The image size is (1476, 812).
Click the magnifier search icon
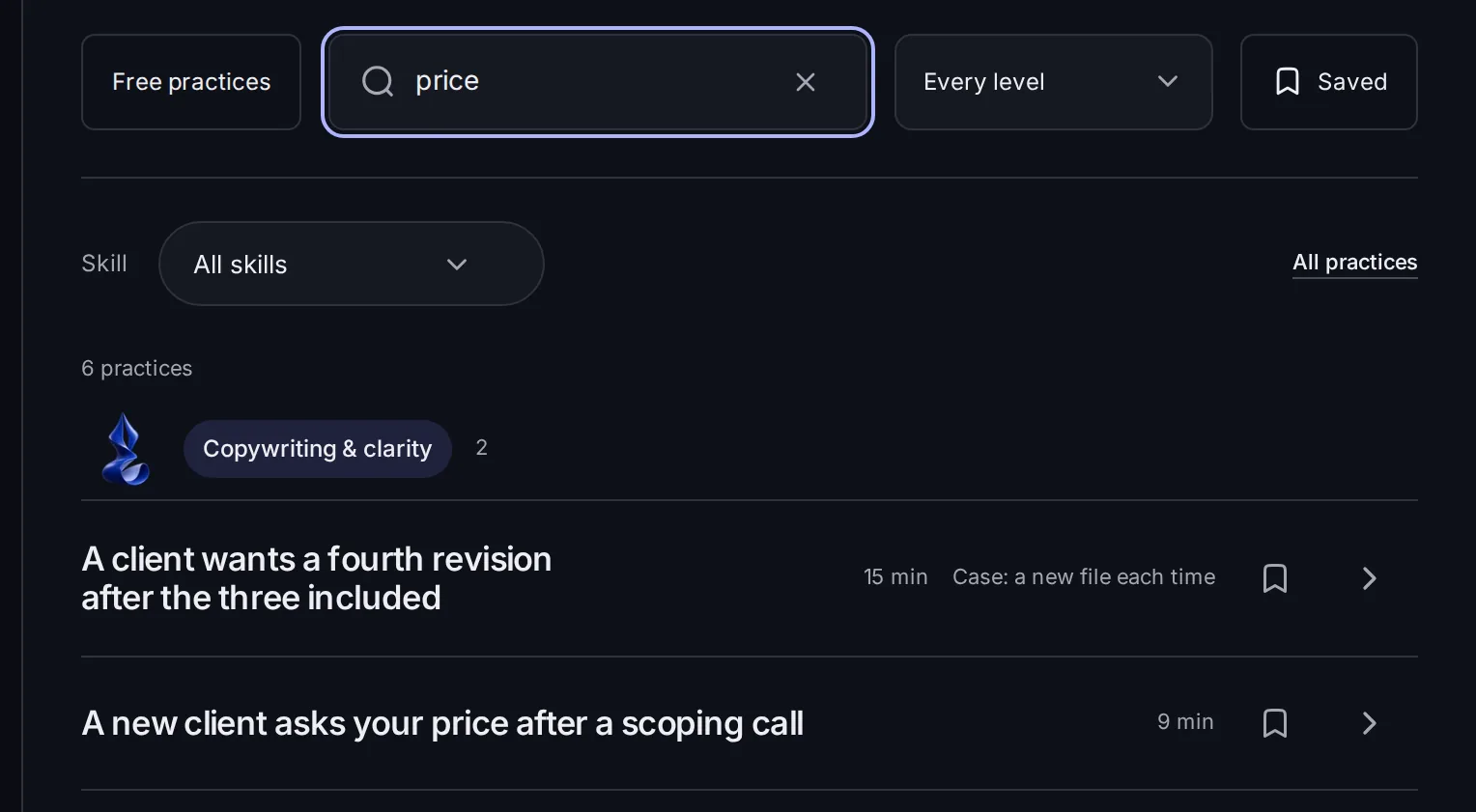(x=378, y=82)
